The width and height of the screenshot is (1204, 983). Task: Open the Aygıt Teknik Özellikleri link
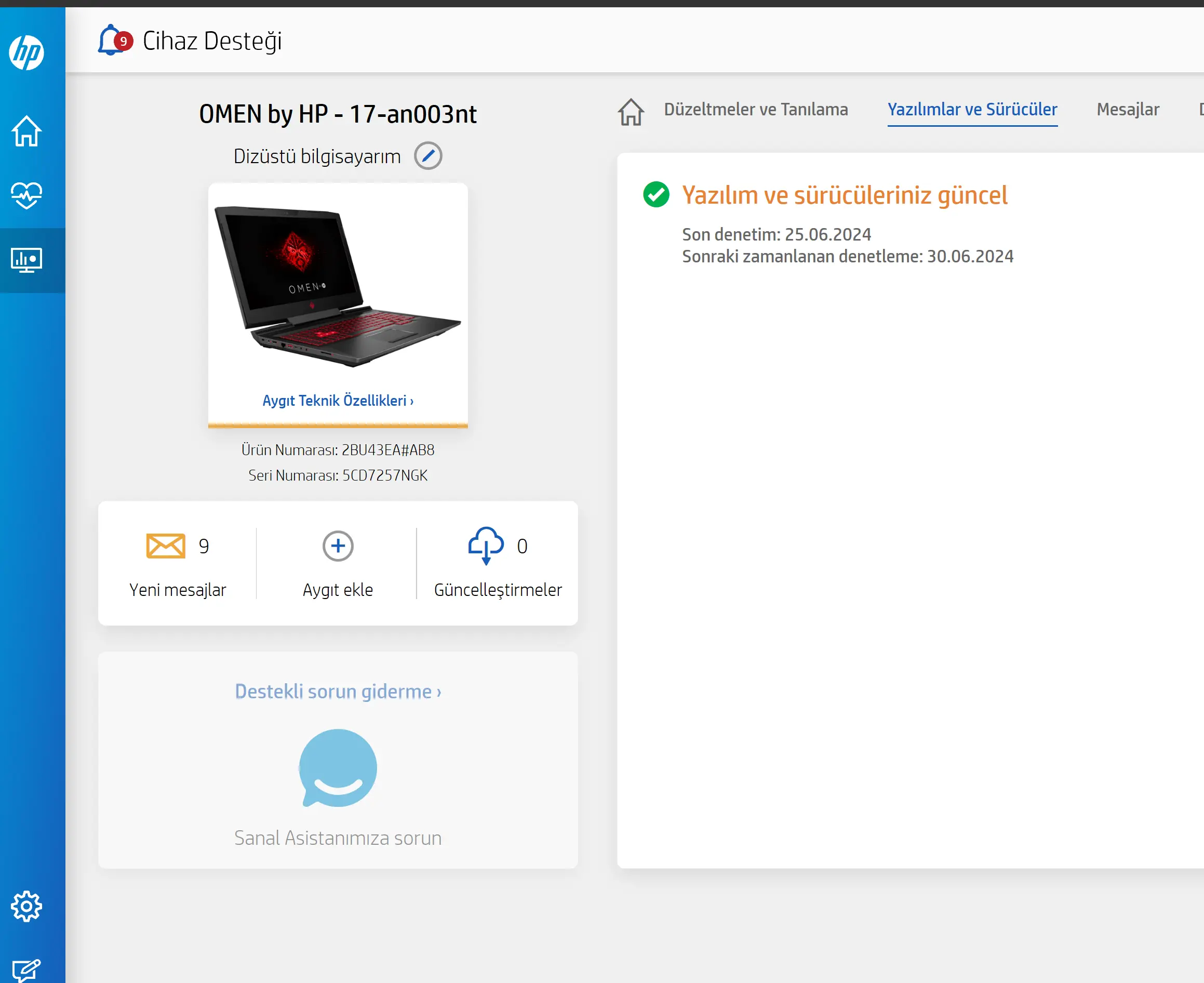tap(338, 401)
